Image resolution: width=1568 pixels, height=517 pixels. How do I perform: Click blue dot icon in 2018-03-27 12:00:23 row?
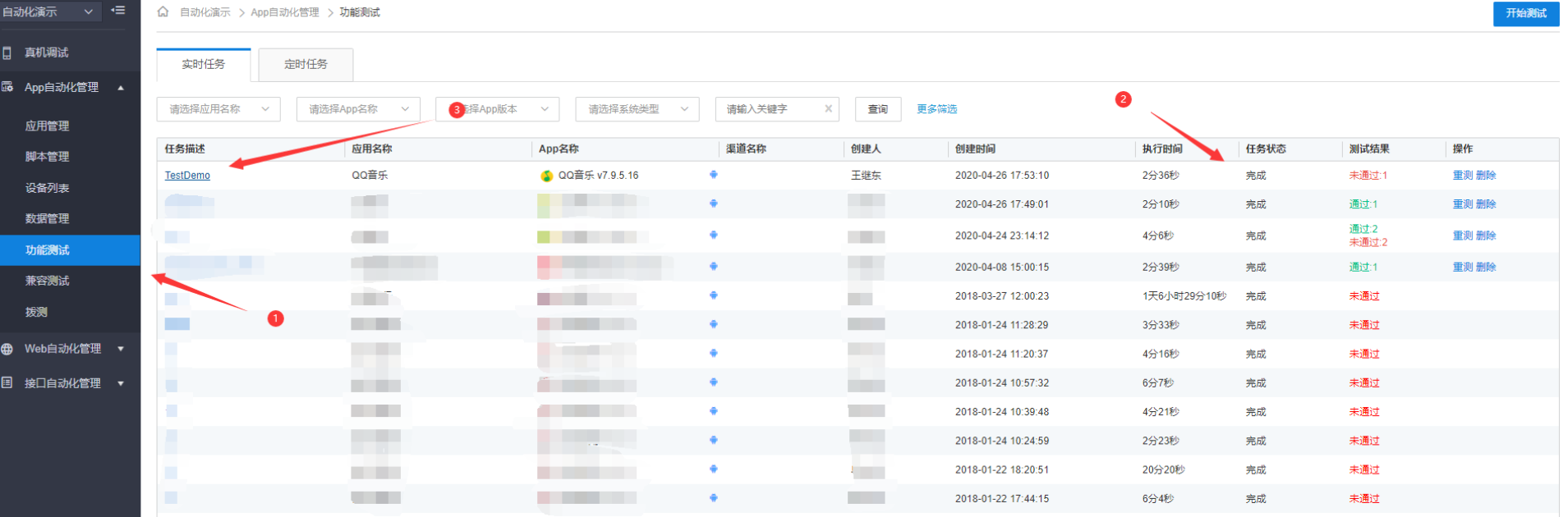point(713,295)
